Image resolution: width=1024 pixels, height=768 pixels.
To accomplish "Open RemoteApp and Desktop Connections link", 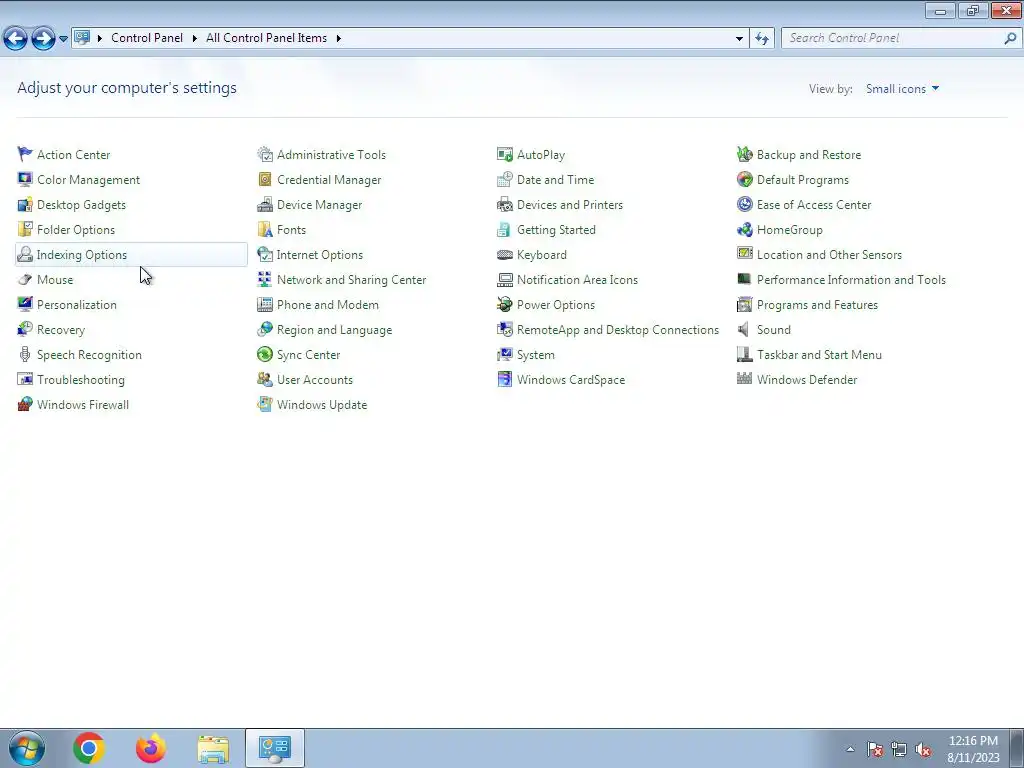I will point(618,330).
